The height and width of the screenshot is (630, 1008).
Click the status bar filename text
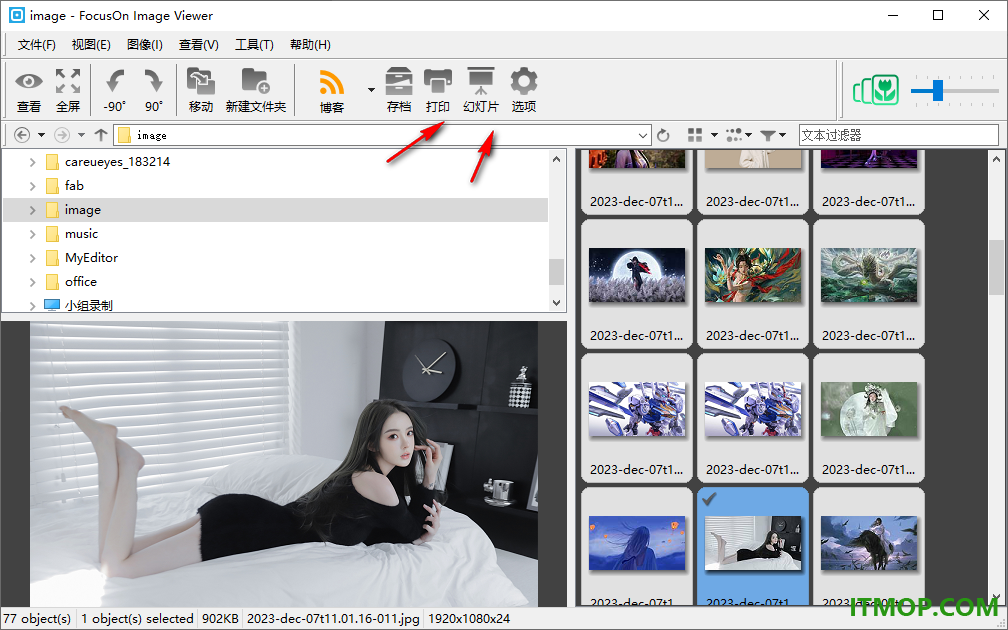(333, 619)
